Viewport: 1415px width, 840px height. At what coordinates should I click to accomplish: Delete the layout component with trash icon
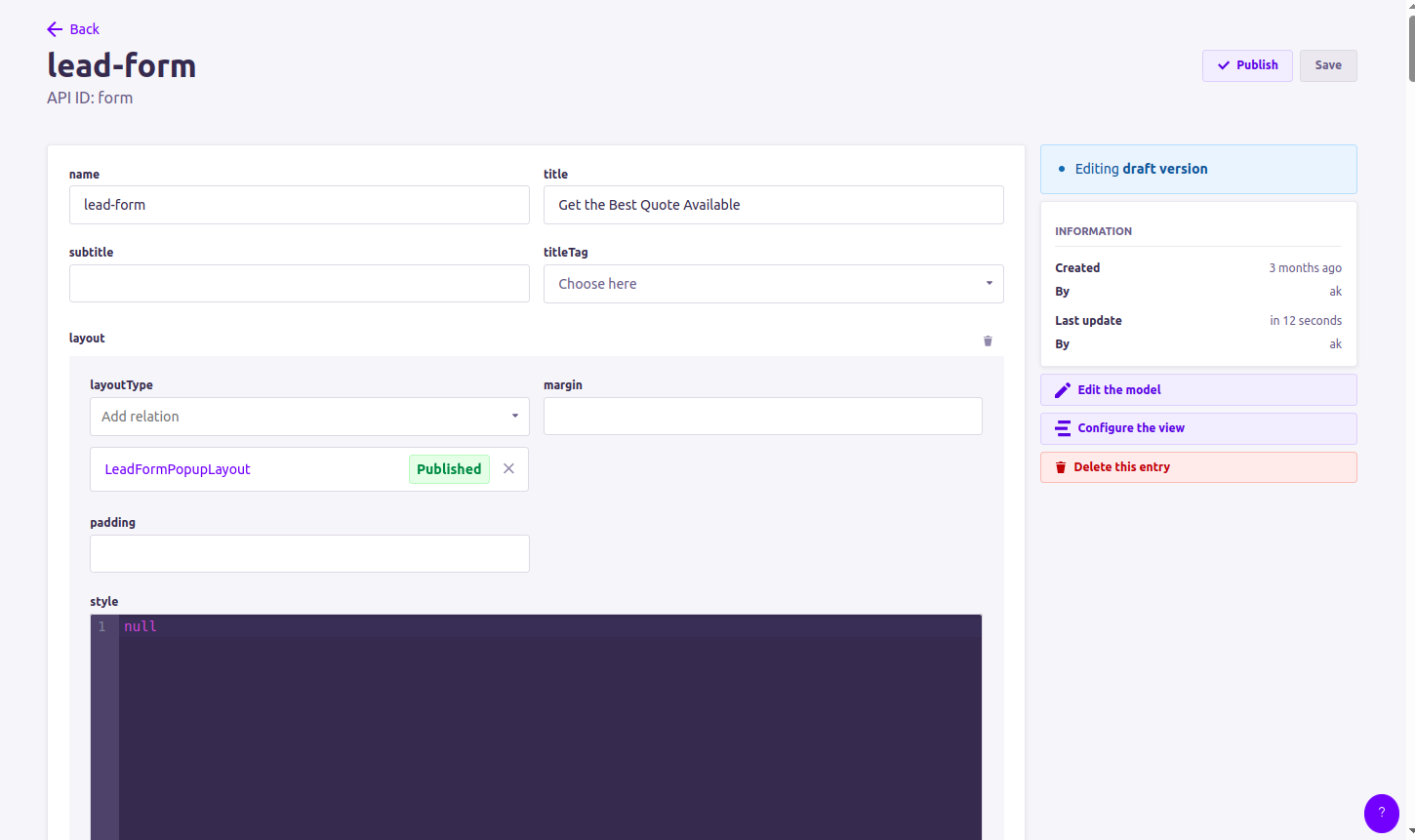tap(988, 340)
